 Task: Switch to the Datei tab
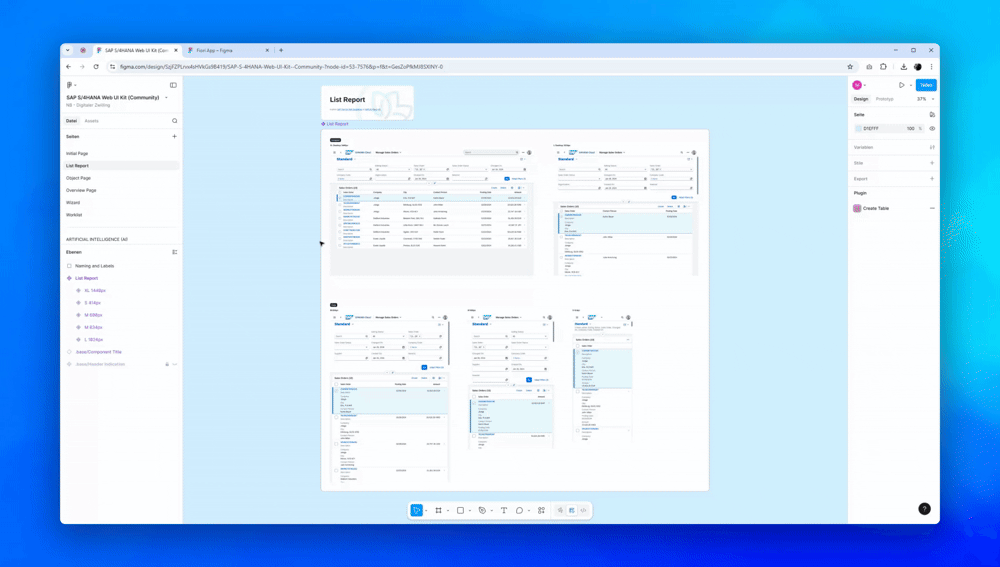(71, 121)
